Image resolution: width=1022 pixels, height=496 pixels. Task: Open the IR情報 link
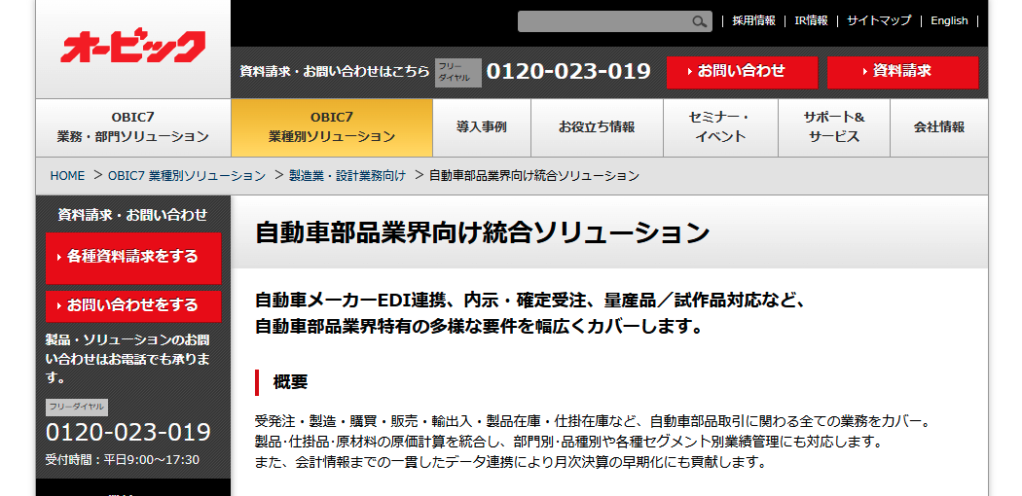tap(811, 20)
